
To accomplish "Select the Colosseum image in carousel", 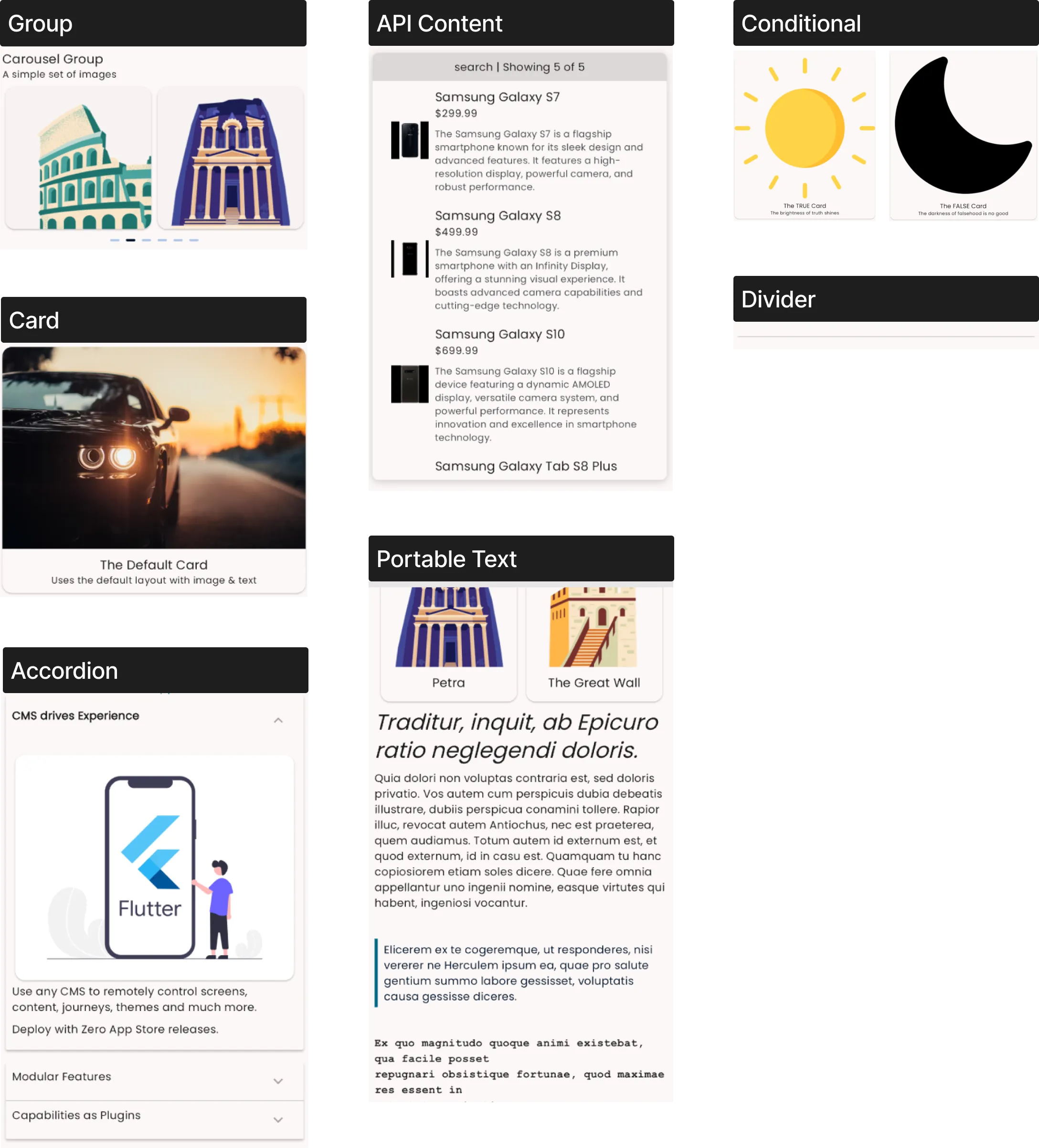I will coord(79,158).
